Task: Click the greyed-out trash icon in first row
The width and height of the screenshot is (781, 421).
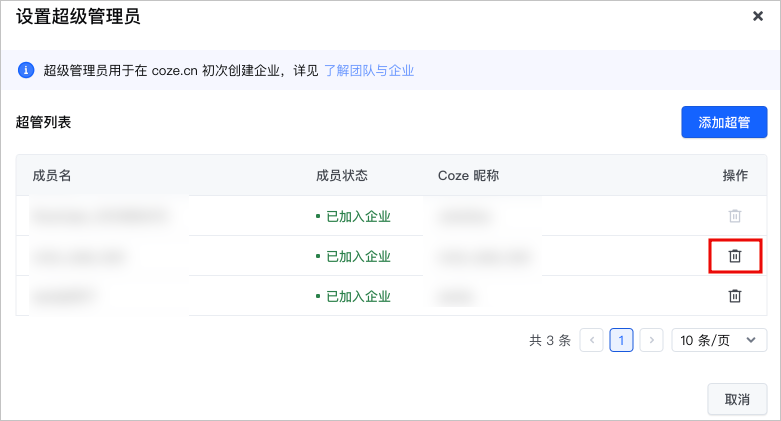Action: [735, 216]
